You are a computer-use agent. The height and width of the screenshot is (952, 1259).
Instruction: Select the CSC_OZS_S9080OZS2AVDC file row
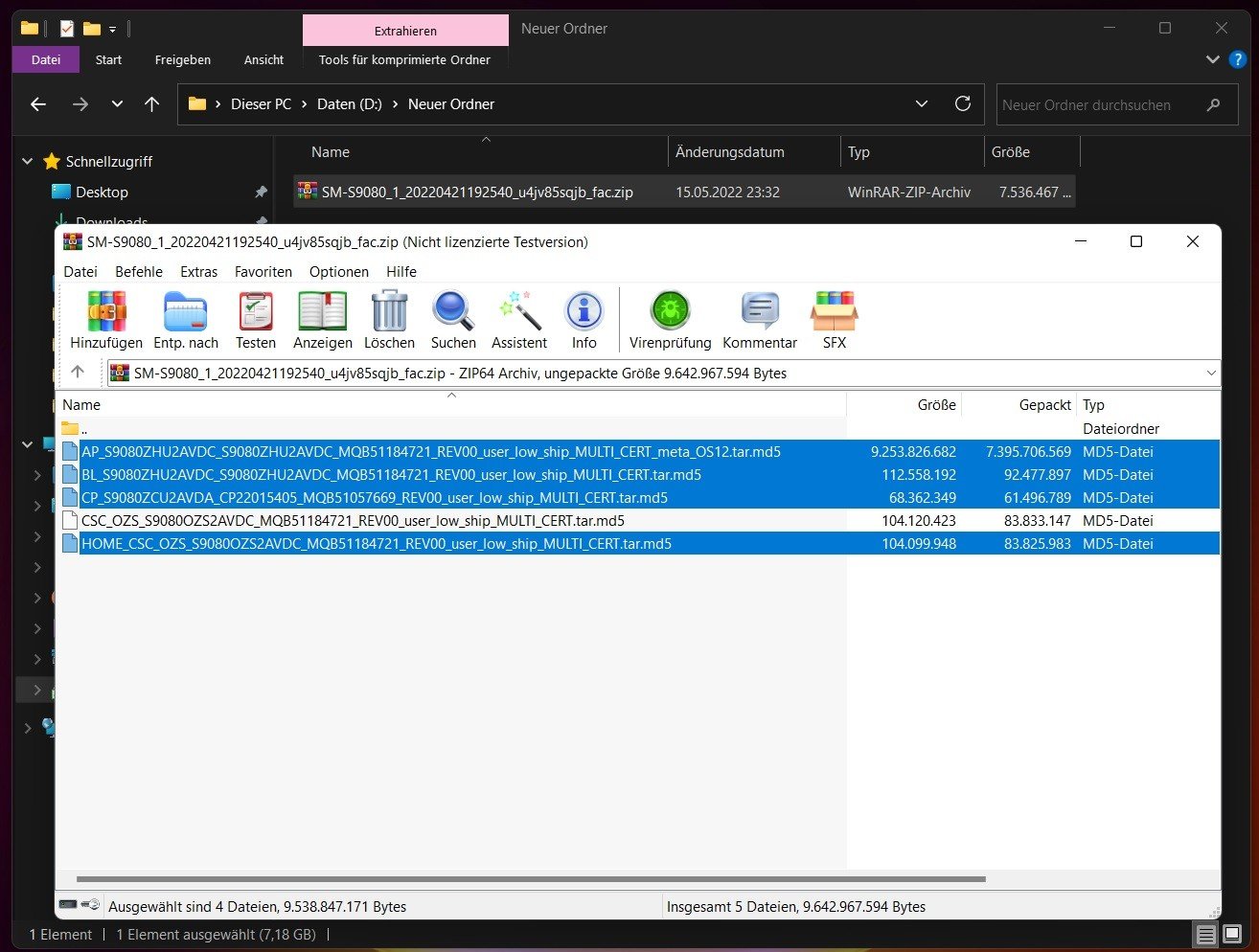[x=638, y=521]
